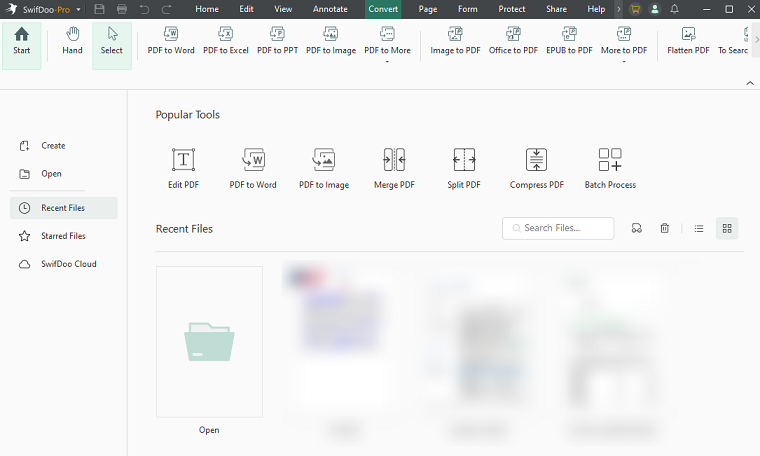760x456 pixels.
Task: Open notifications bell
Action: [674, 9]
